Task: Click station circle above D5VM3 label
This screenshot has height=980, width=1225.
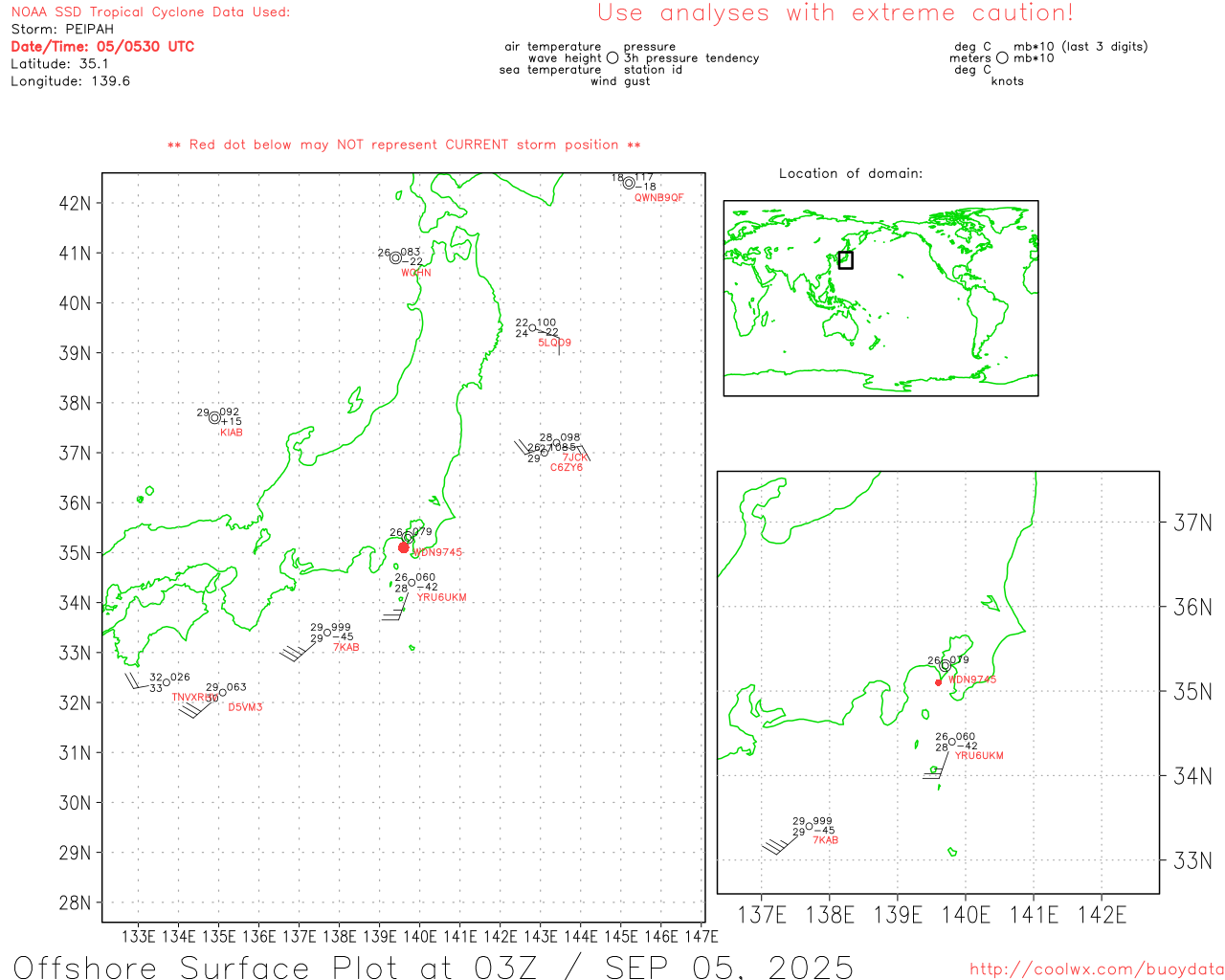Action: click(223, 692)
